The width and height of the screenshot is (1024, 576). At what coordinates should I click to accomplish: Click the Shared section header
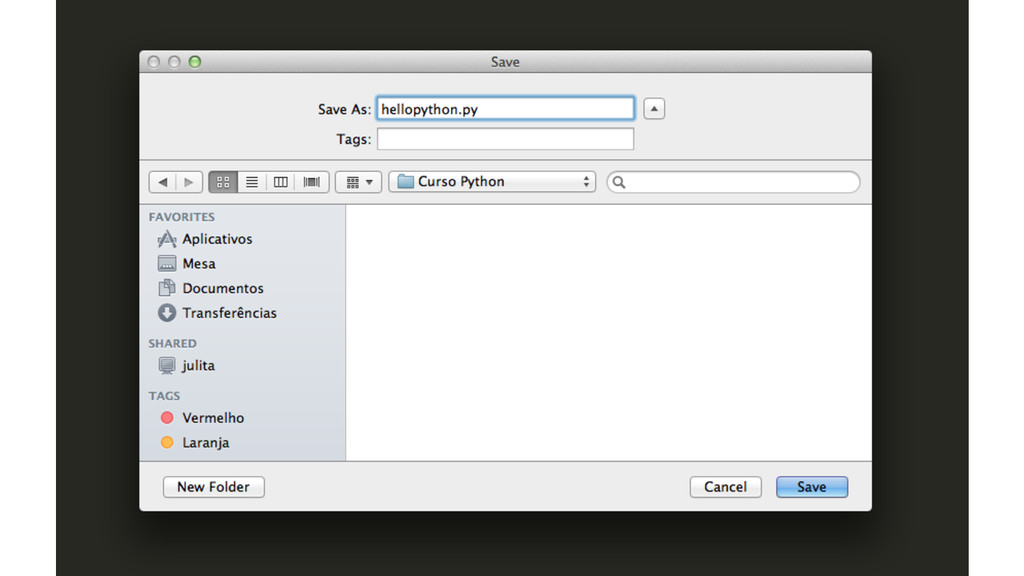coord(172,344)
